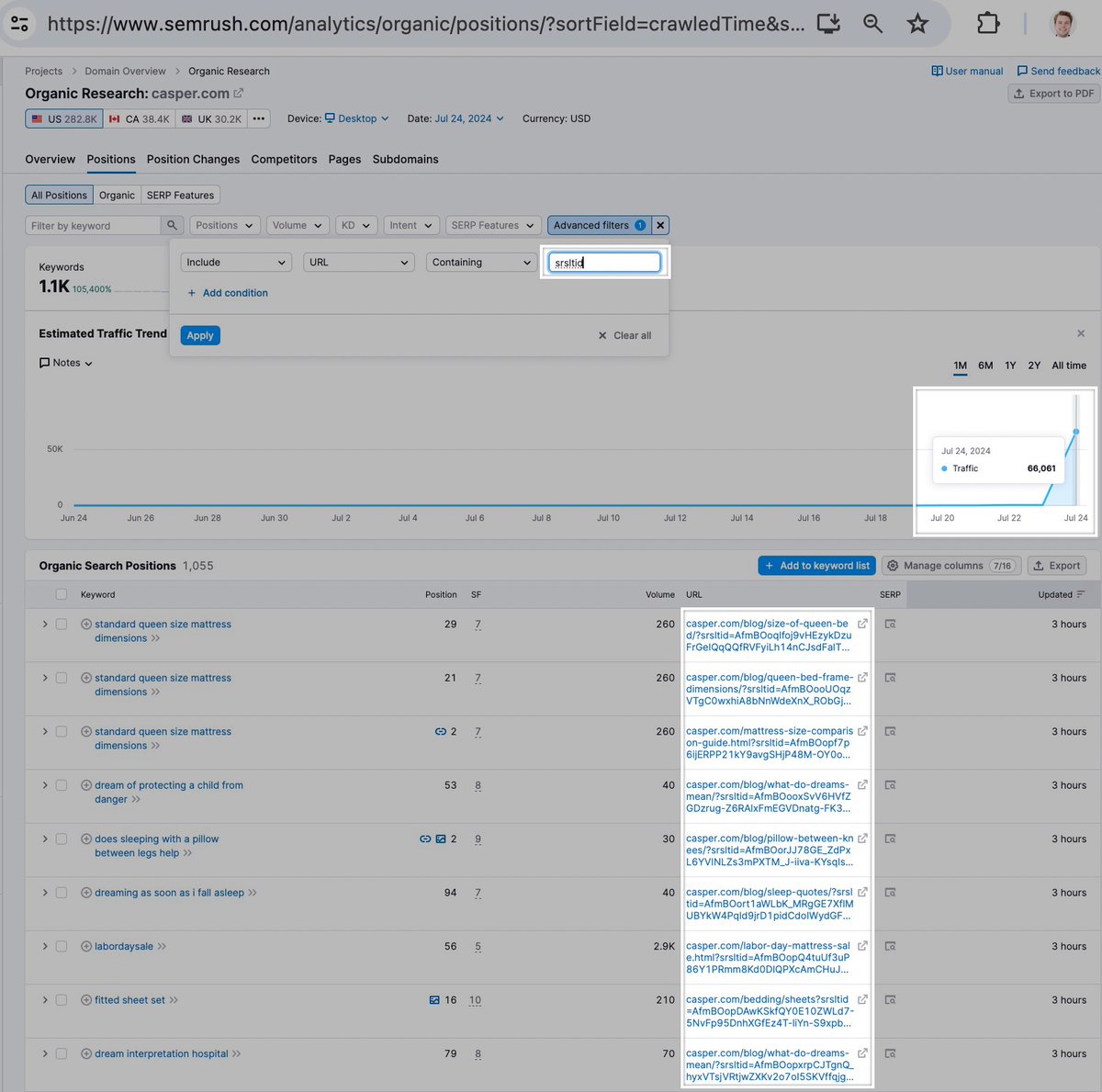Screen dimensions: 1102x1092
Task: Close the Estimated Traffic Trend panel
Action: click(1081, 333)
